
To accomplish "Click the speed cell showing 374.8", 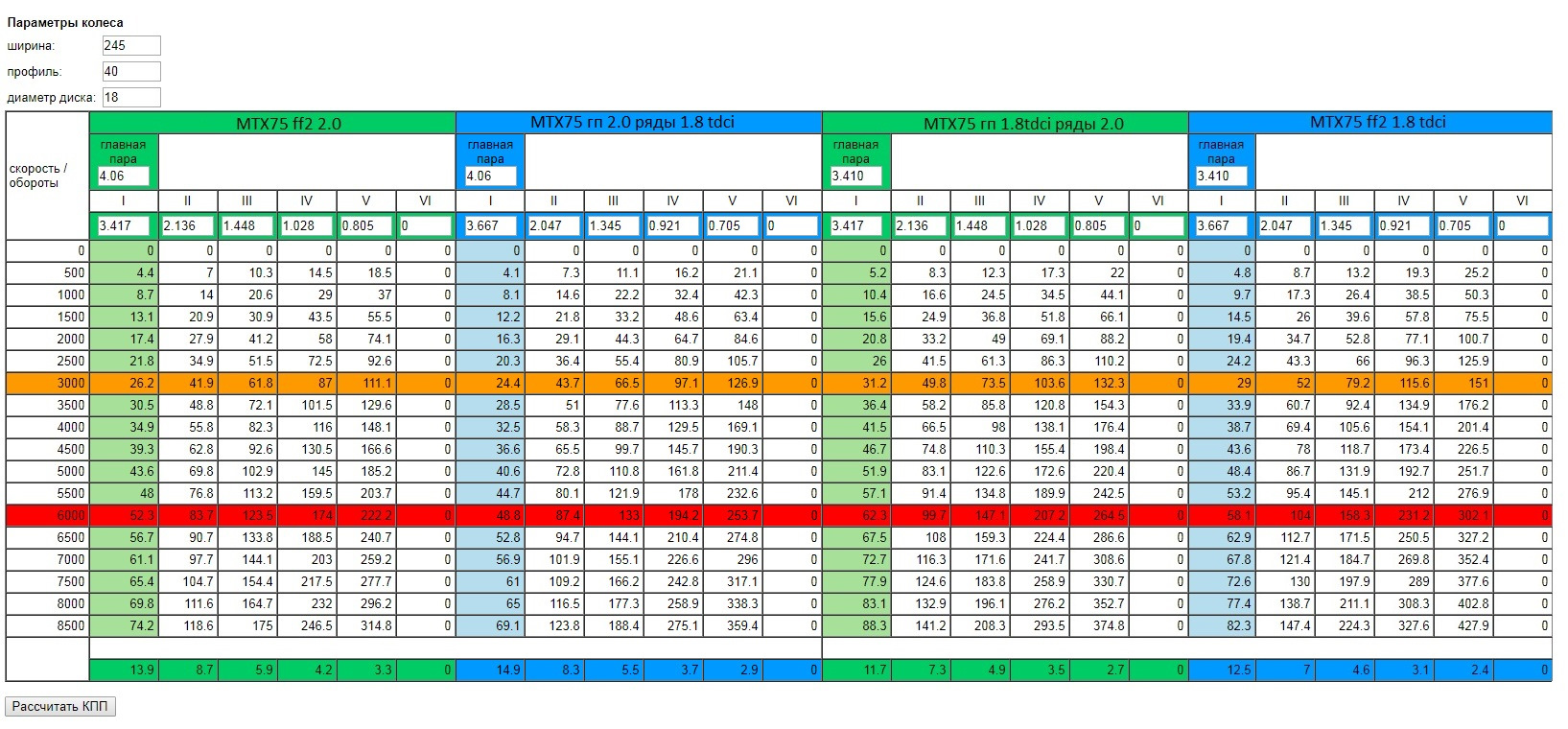I will [1099, 625].
